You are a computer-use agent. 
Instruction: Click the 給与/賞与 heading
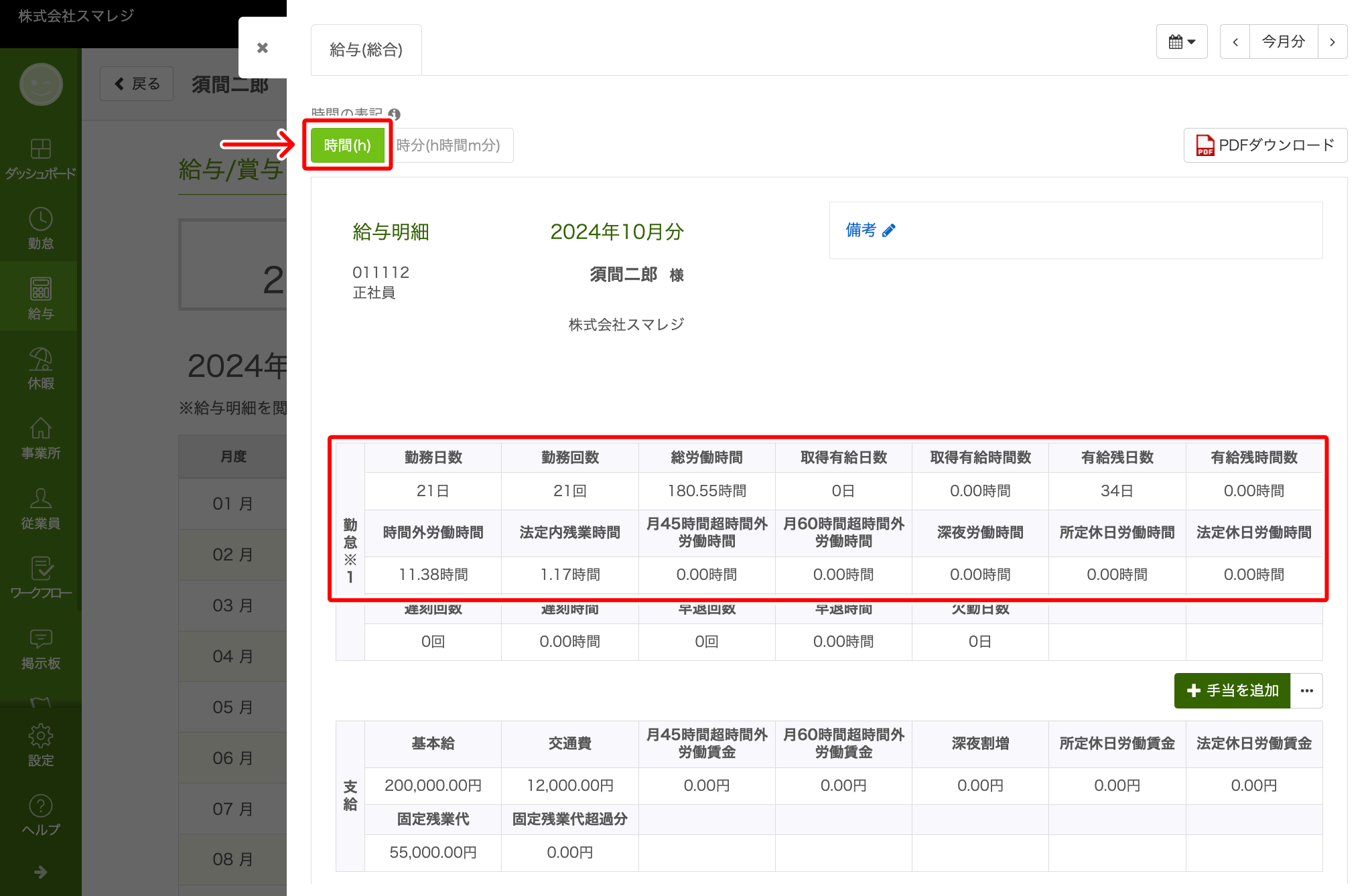(x=231, y=169)
